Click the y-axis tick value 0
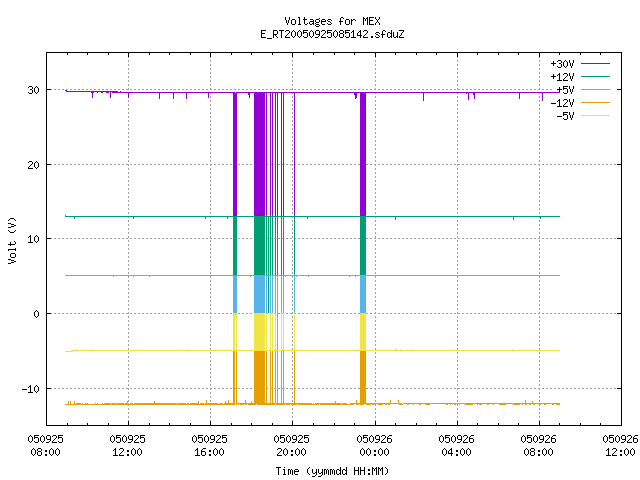 pyautogui.click(x=36, y=314)
